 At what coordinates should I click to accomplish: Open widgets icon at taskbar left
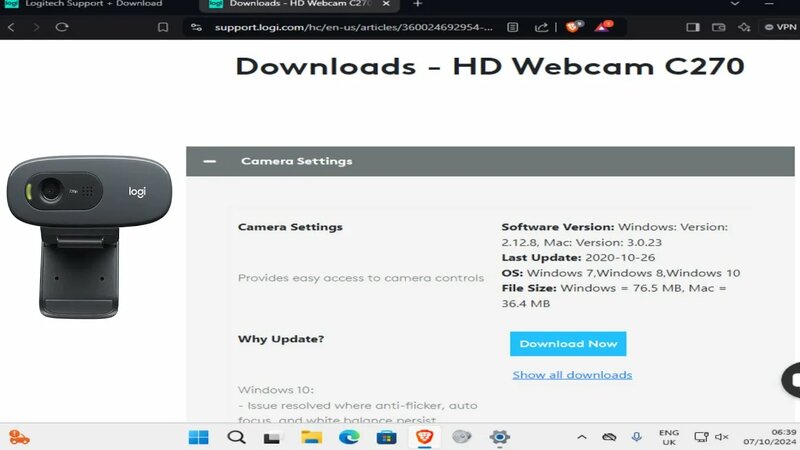pos(19,437)
